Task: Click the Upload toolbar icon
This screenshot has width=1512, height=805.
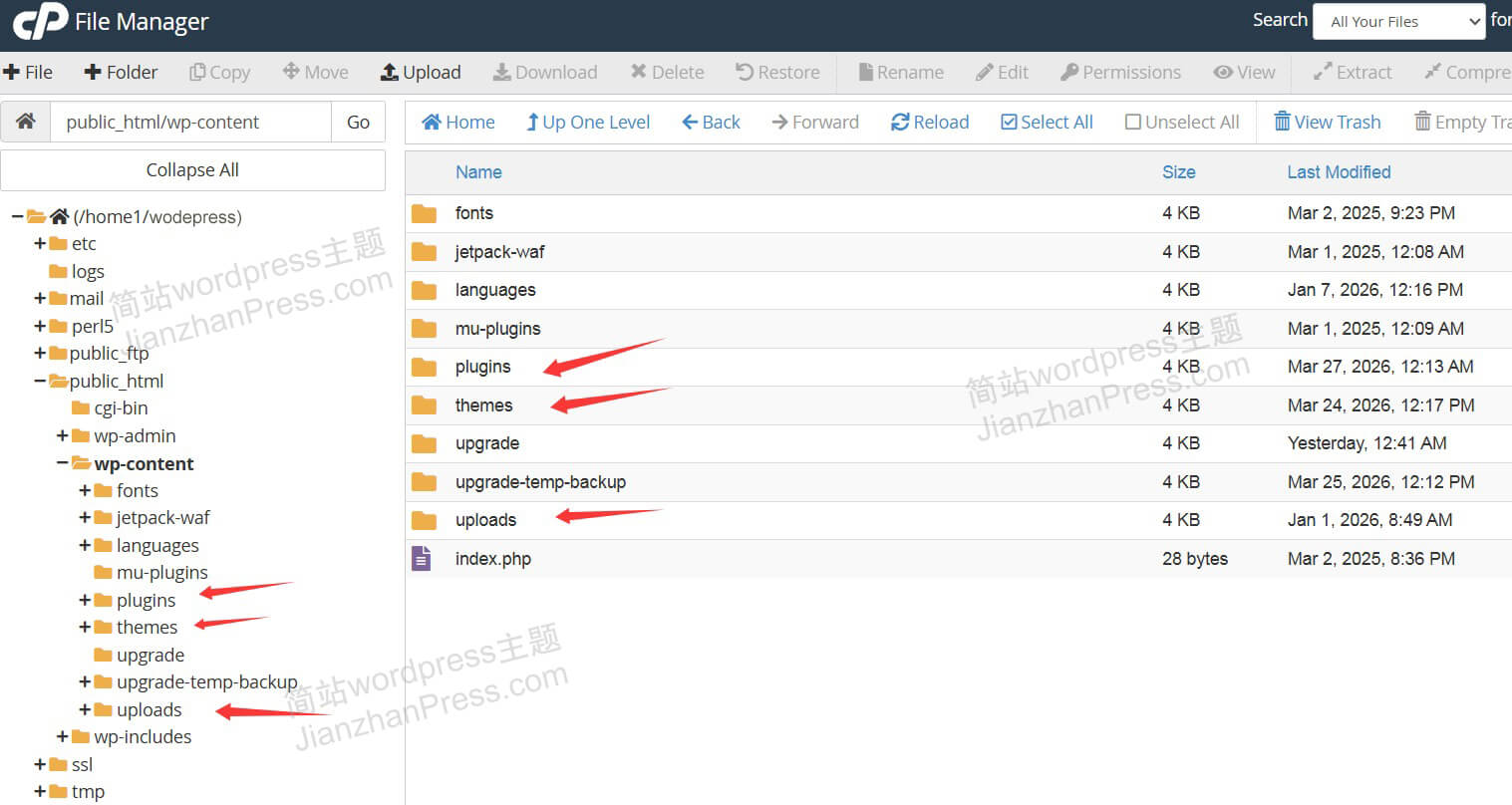Action: (390, 73)
